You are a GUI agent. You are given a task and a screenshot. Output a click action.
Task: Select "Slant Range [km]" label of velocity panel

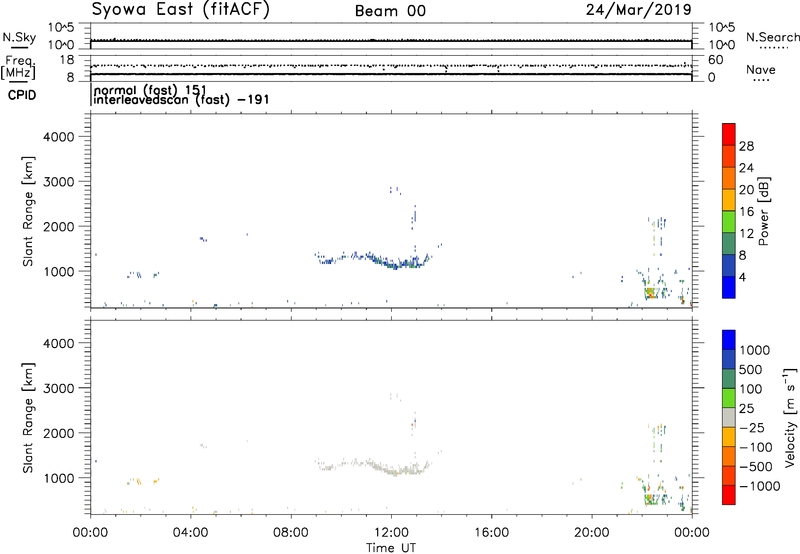pyautogui.click(x=28, y=418)
